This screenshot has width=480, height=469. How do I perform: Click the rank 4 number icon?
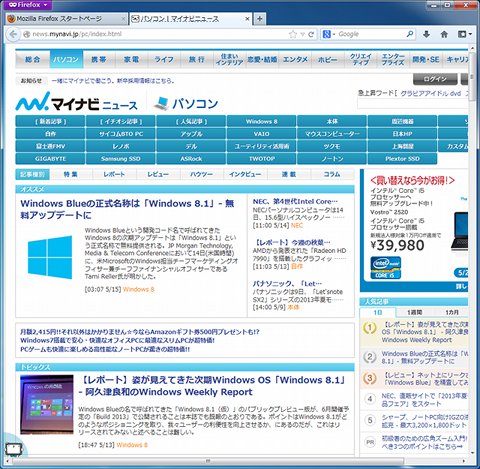[370, 399]
